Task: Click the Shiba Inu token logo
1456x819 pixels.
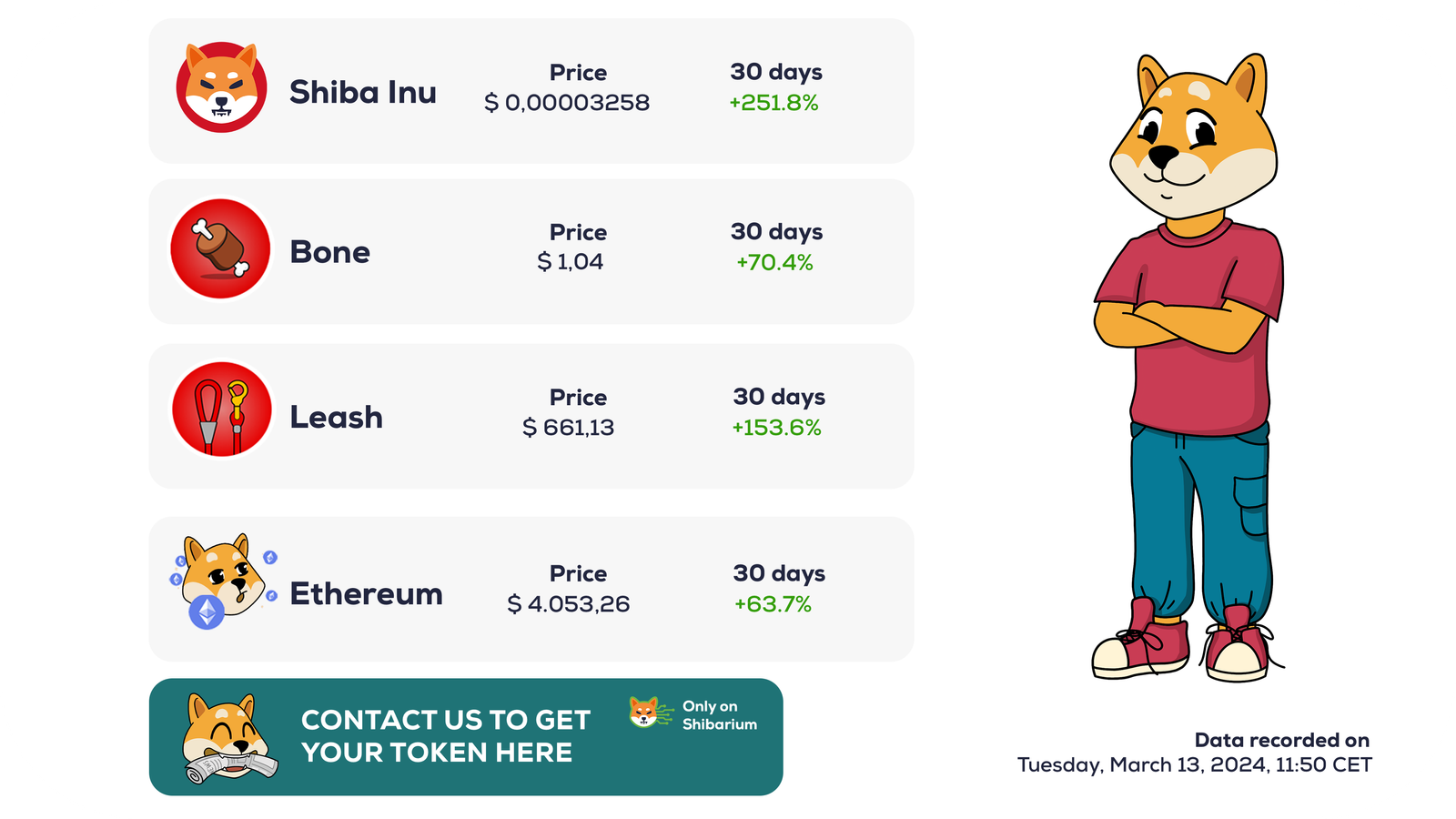Action: (221, 88)
